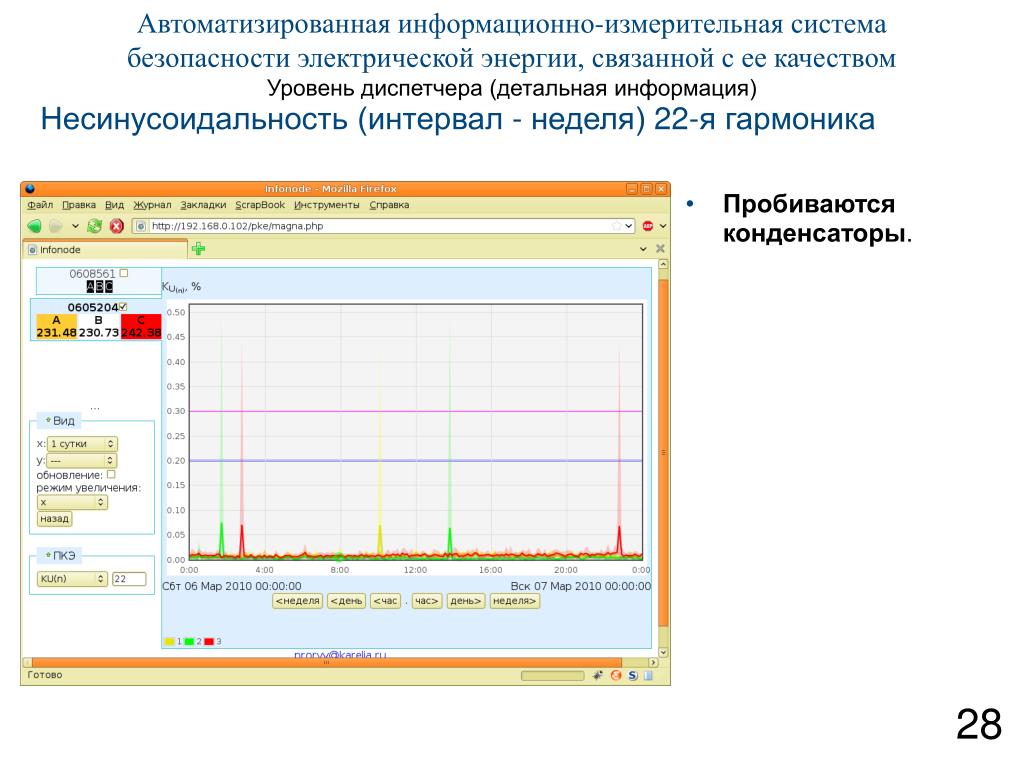Close the tab with the grey X
Image resolution: width=1024 pixels, height=768 pixels.
pyautogui.click(x=660, y=249)
